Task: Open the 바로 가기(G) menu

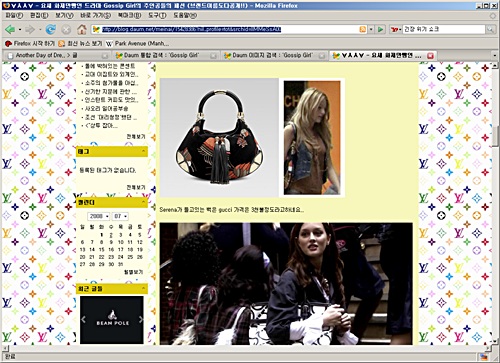Action: (x=95, y=15)
